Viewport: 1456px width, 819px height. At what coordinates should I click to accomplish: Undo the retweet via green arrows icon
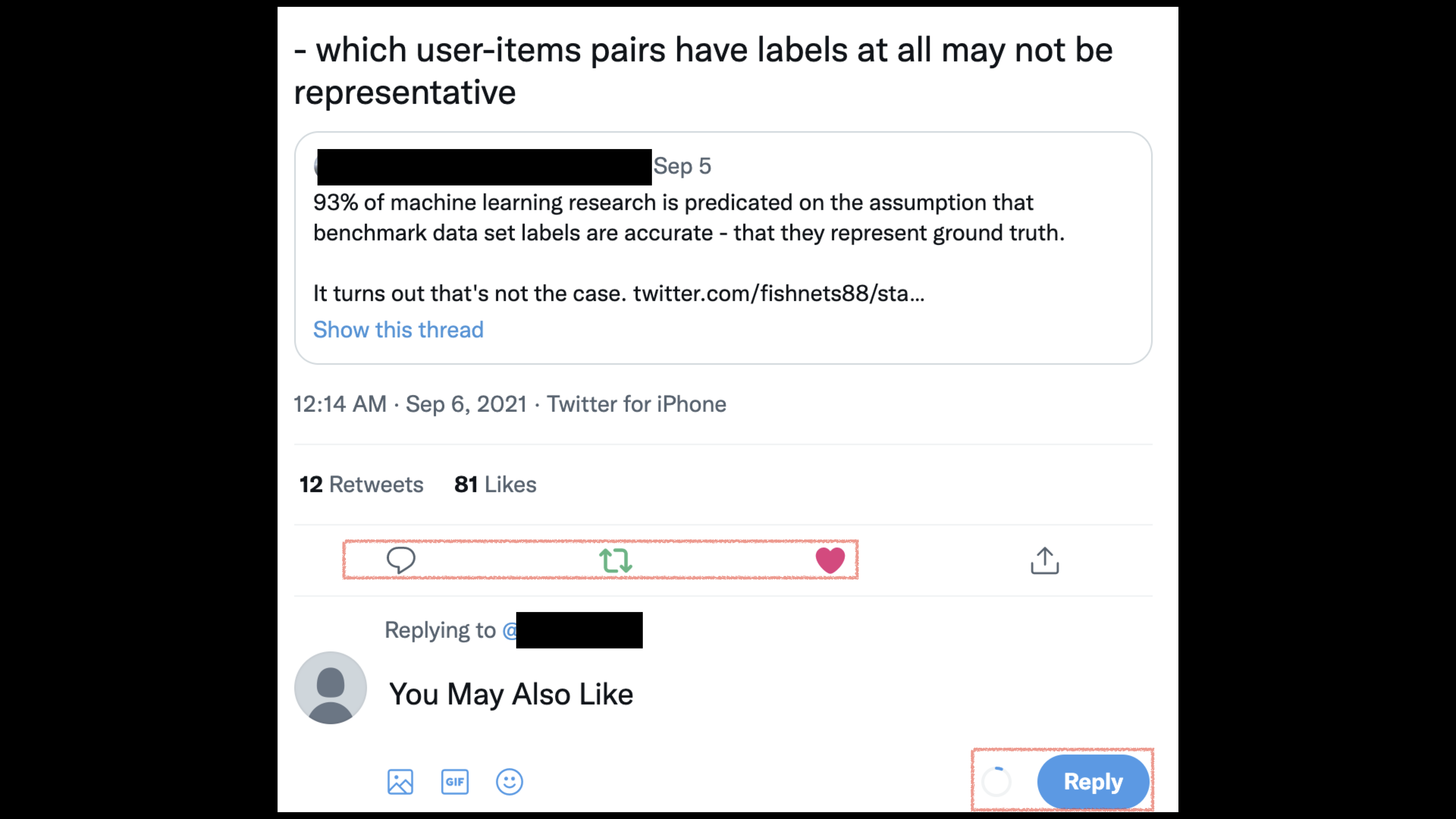615,560
